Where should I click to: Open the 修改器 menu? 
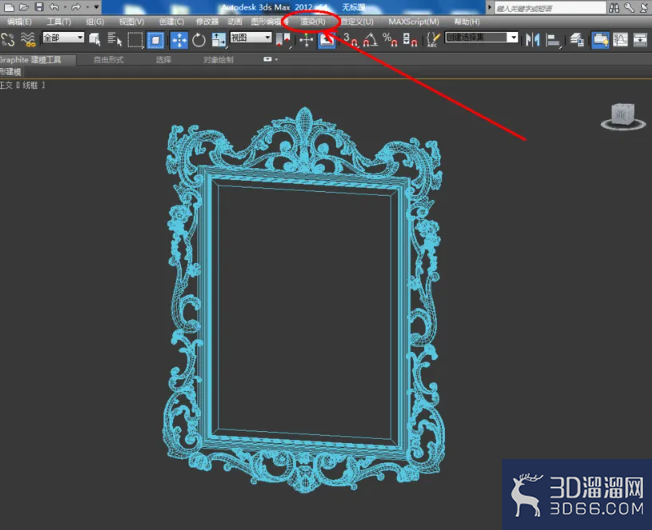(207, 22)
